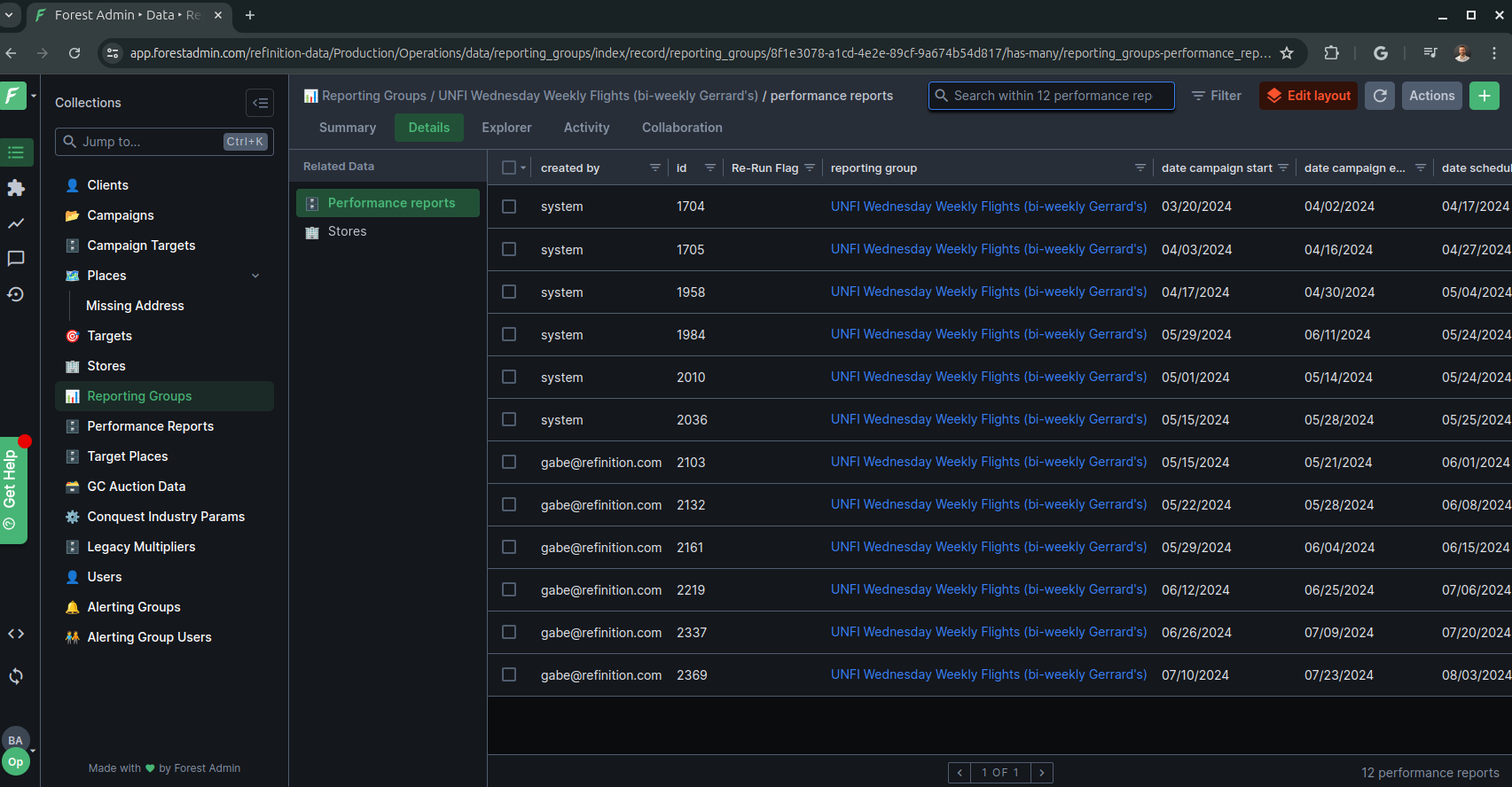Switch to the Details tab

(429, 128)
